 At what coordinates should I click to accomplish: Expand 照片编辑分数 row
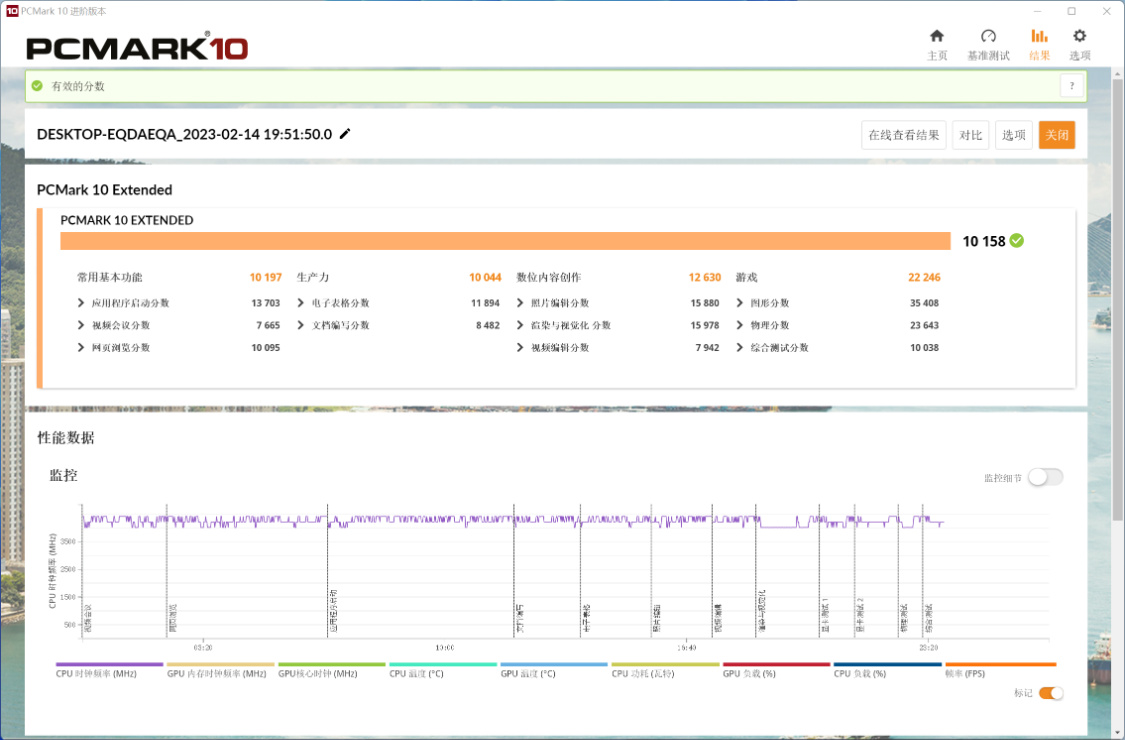pyautogui.click(x=520, y=303)
